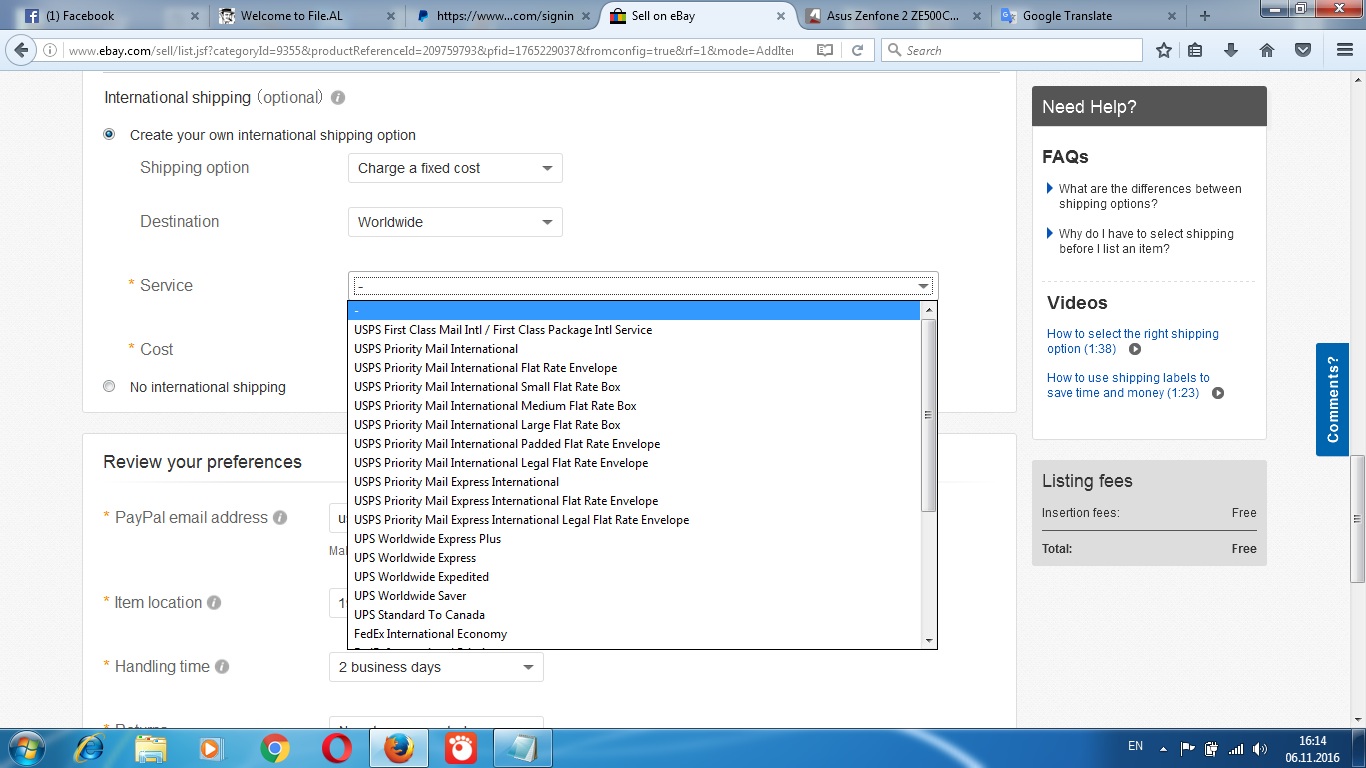The width and height of the screenshot is (1366, 768).
Task: Click the blue Comments? side button
Action: click(x=1332, y=399)
